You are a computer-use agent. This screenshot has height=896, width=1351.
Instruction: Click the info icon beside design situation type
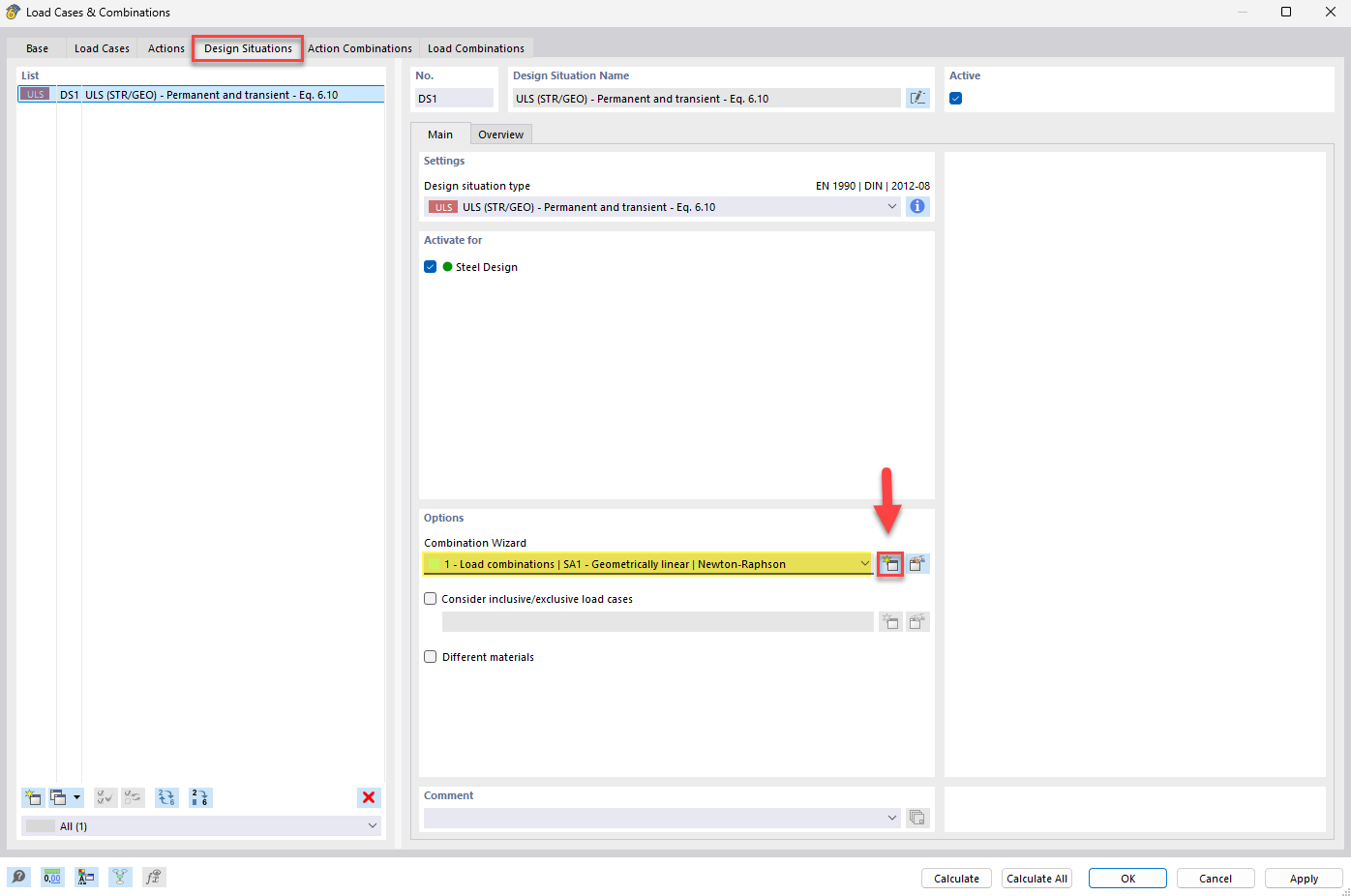pyautogui.click(x=916, y=206)
